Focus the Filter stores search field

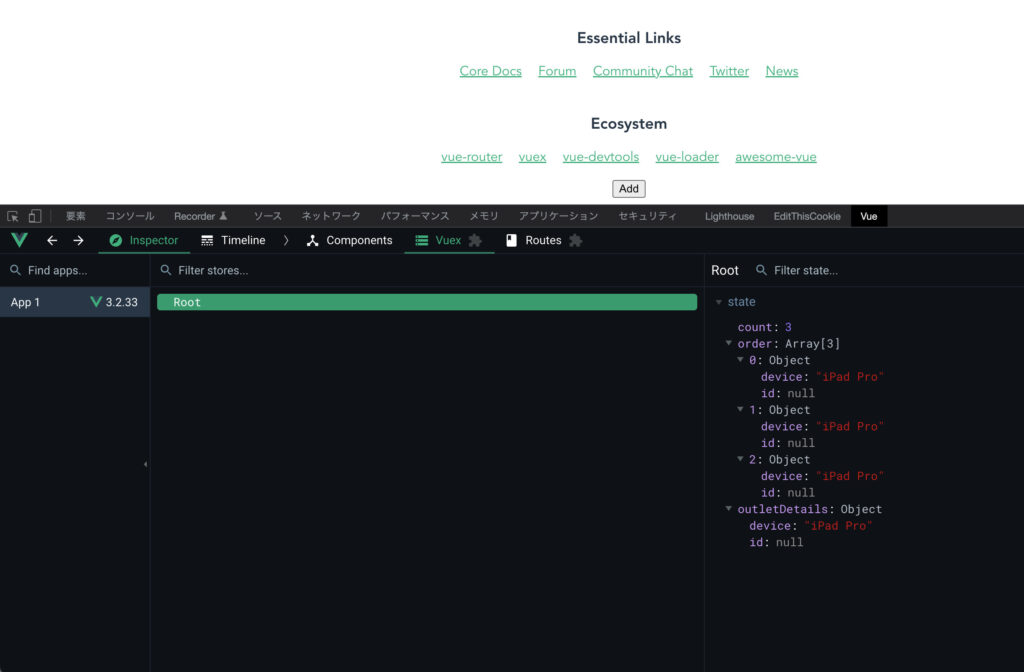tap(428, 270)
